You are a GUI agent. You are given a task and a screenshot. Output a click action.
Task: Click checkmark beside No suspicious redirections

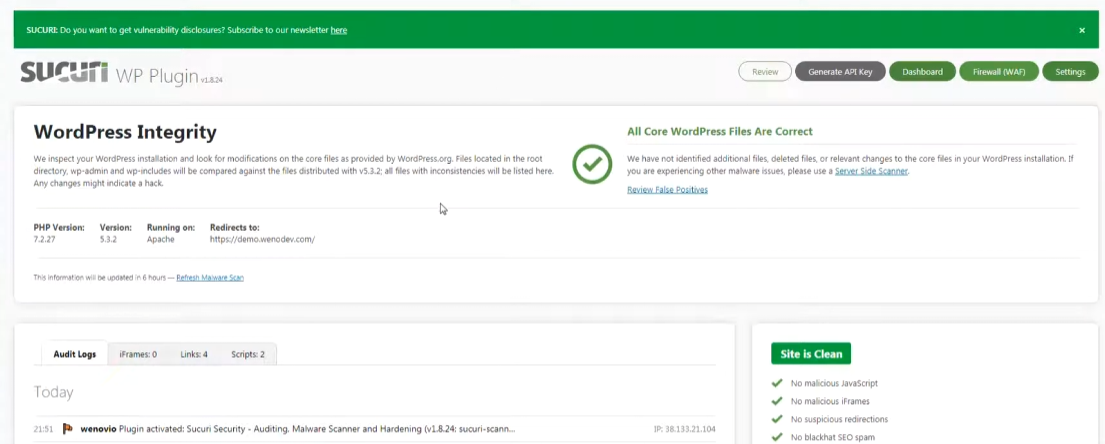tap(777, 419)
